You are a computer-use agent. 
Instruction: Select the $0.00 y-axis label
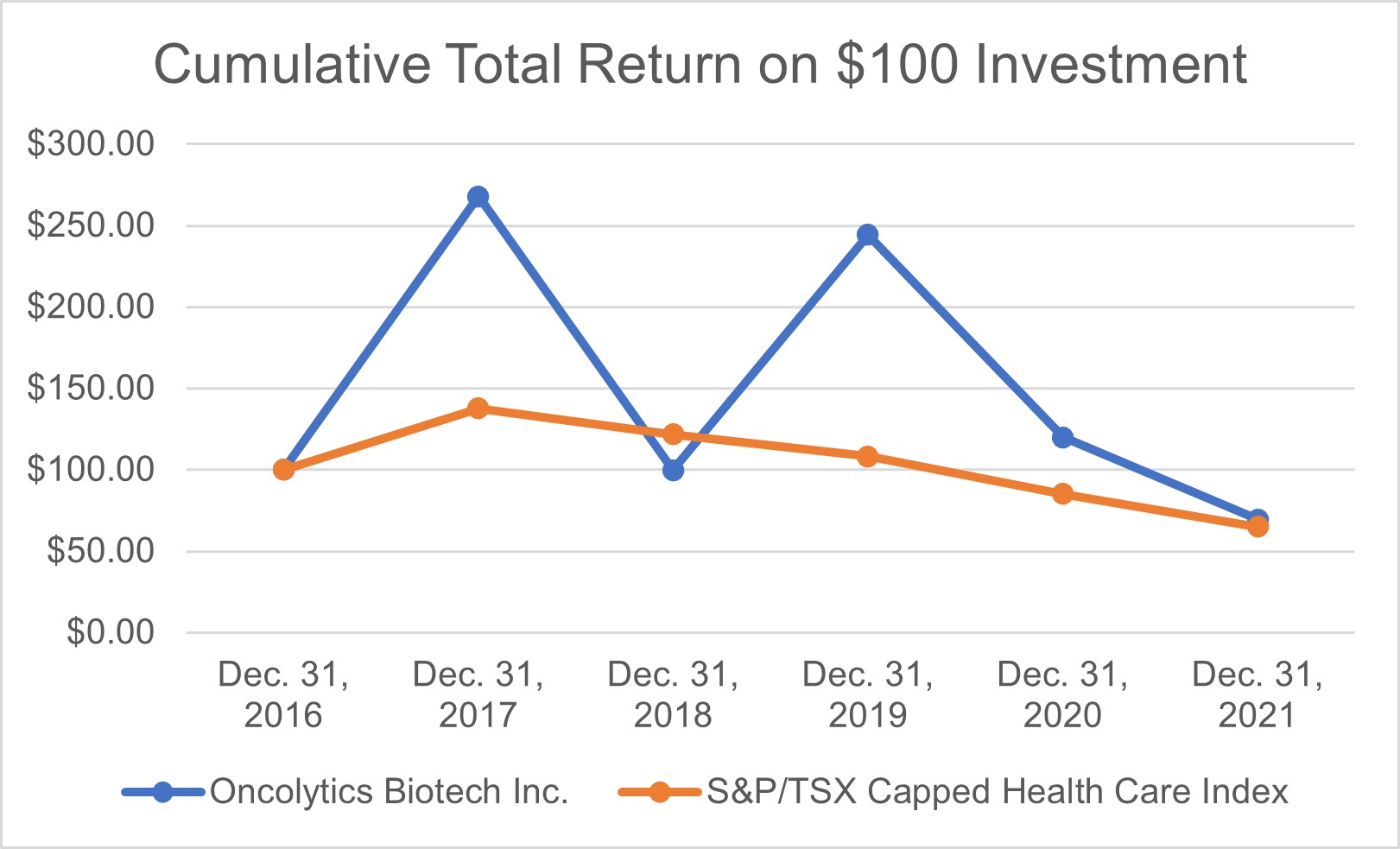(111, 632)
